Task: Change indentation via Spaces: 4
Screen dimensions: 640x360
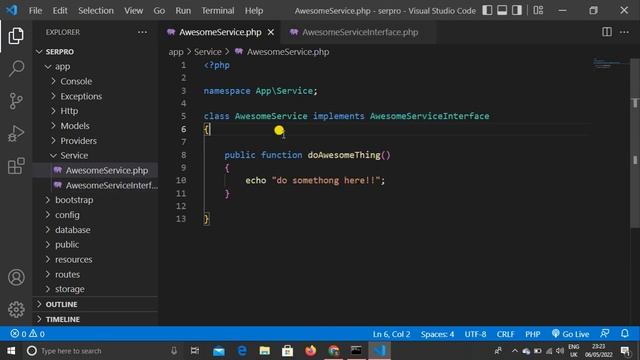Action: pos(437,334)
